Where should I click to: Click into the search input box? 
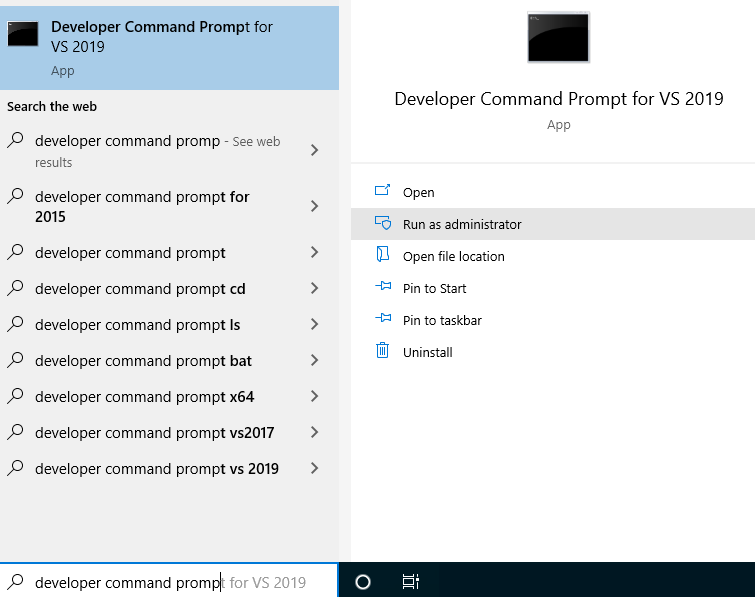pyautogui.click(x=169, y=582)
